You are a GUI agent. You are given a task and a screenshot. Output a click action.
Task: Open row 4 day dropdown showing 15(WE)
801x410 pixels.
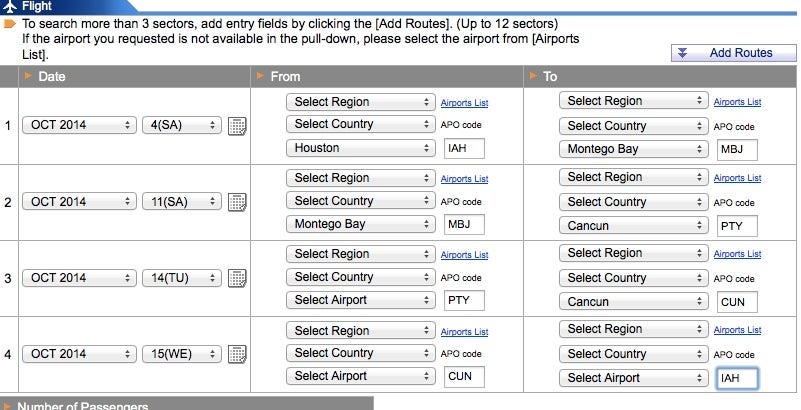(181, 353)
